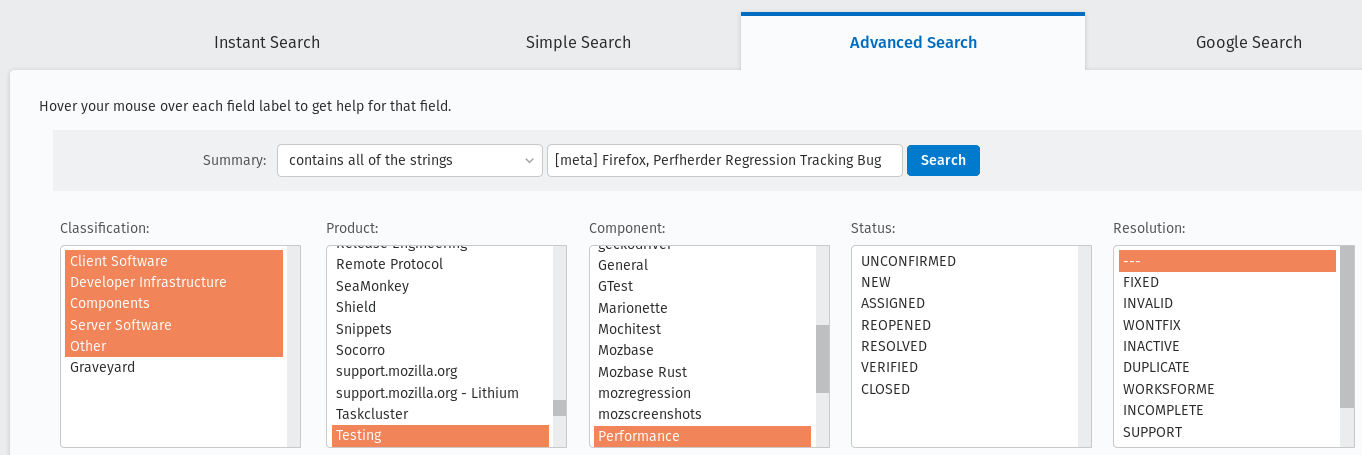The image size is (1362, 455).
Task: Click the Resolution list scrollbar thumb
Action: pyautogui.click(x=1347, y=326)
